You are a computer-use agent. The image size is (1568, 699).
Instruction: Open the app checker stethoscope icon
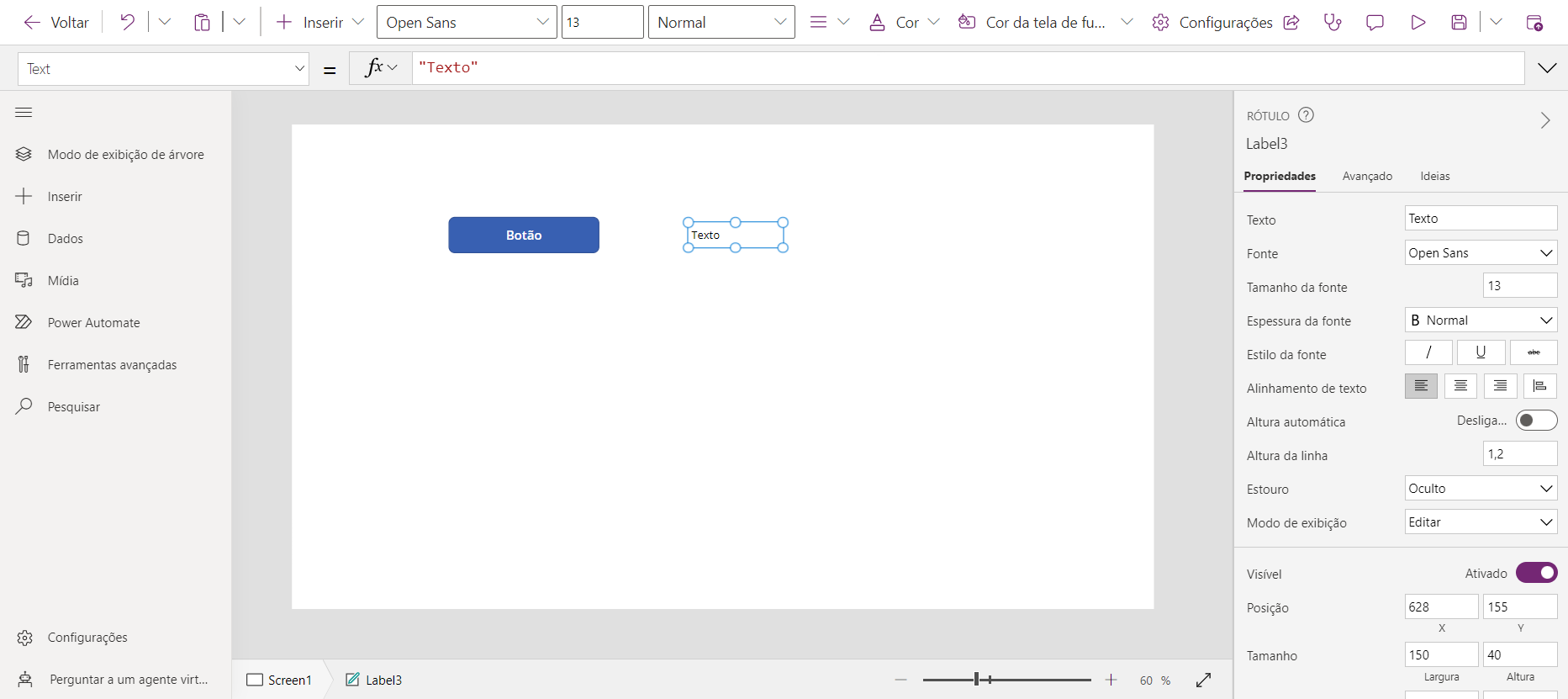point(1333,23)
